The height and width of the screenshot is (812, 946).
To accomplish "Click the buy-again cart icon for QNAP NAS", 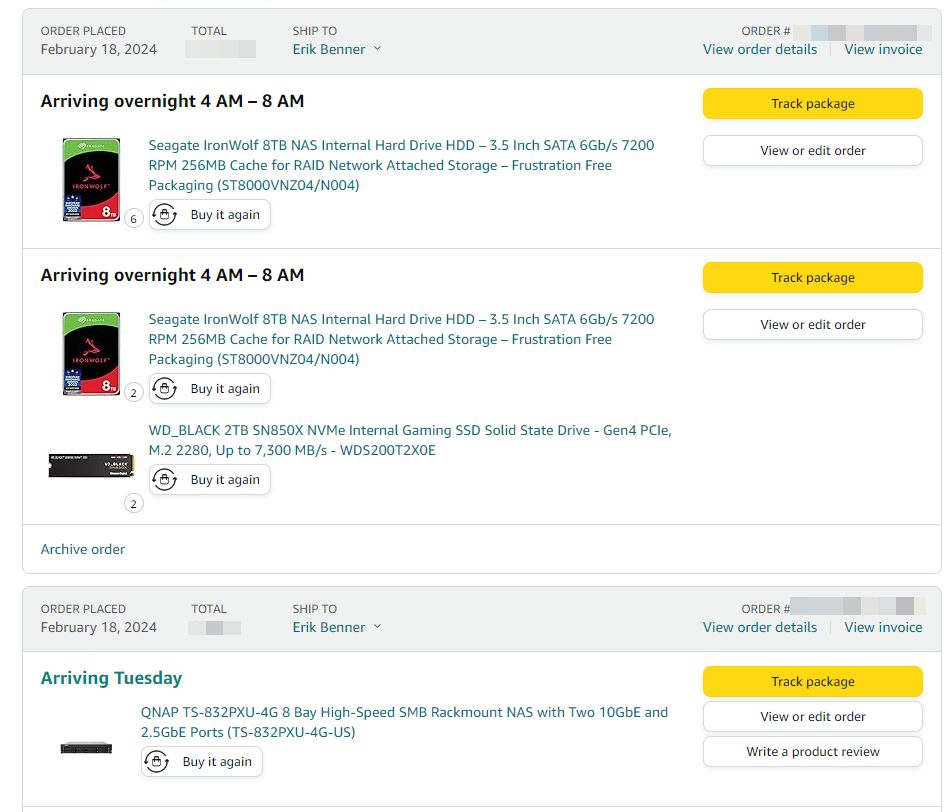I will pyautogui.click(x=156, y=761).
